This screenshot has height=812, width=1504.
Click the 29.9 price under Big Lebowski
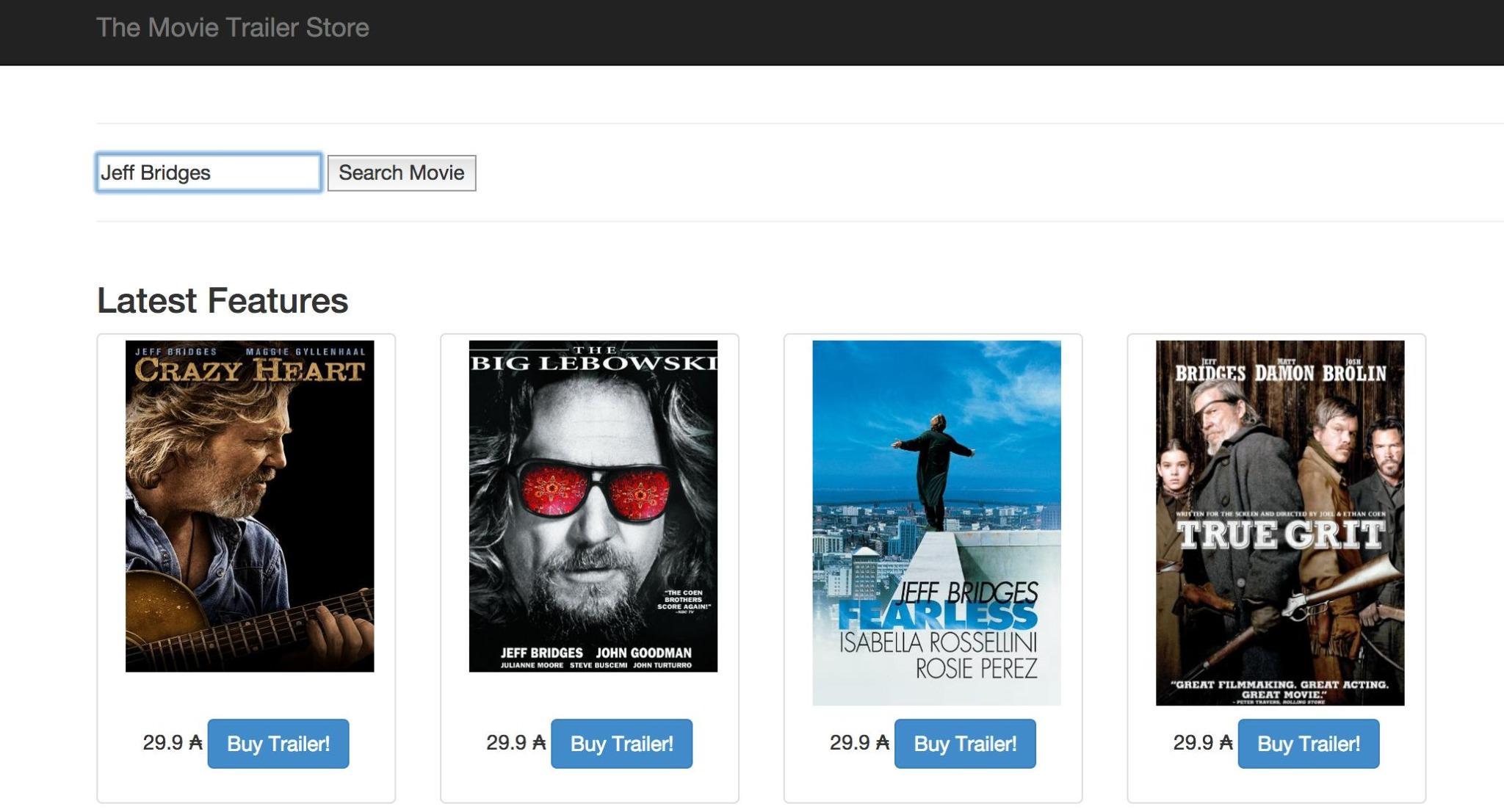[x=506, y=743]
